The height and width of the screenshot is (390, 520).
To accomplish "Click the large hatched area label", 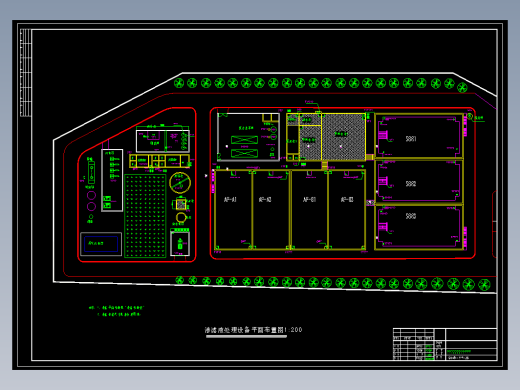I will click(x=341, y=134).
